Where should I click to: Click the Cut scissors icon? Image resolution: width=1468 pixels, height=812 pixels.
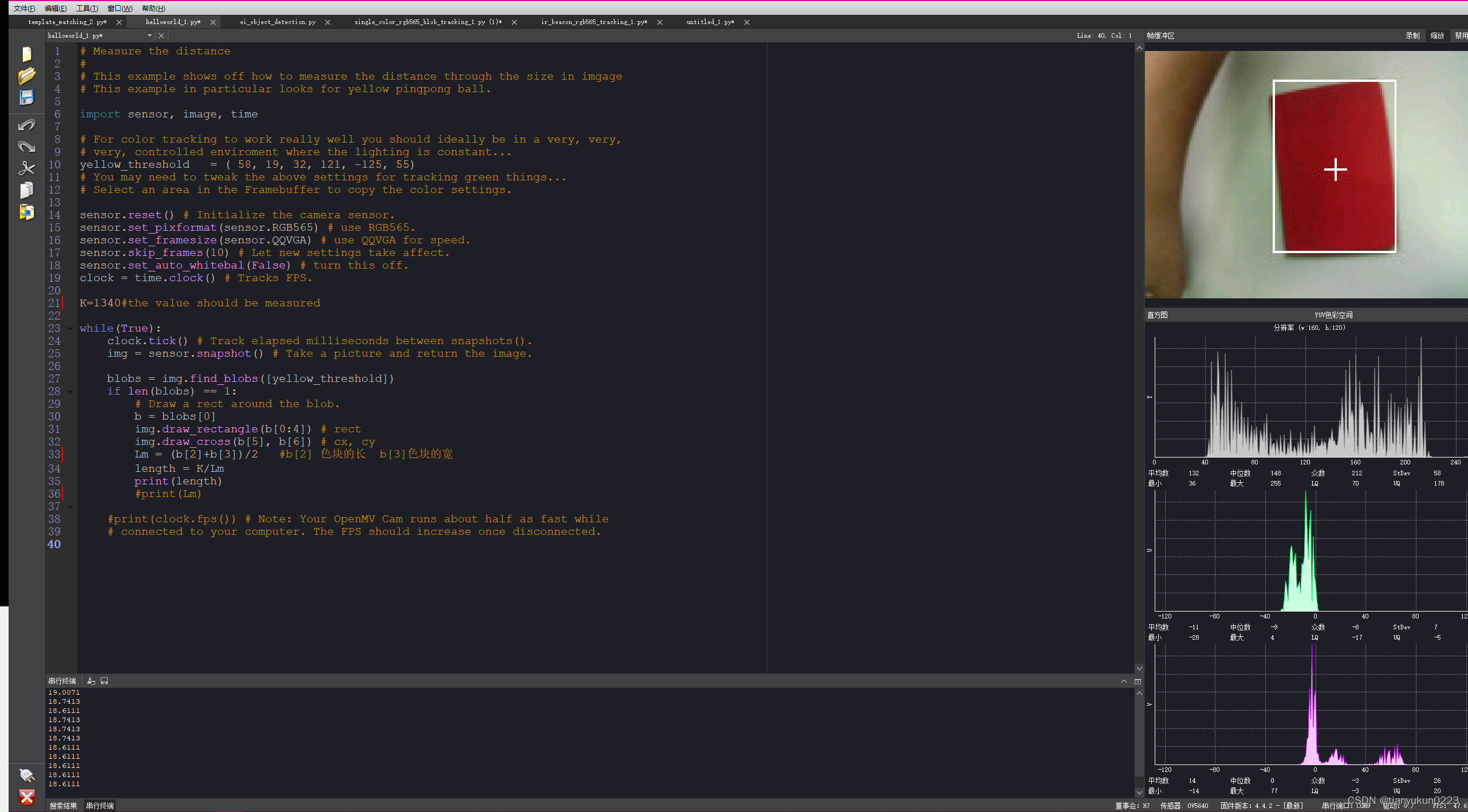(x=26, y=168)
